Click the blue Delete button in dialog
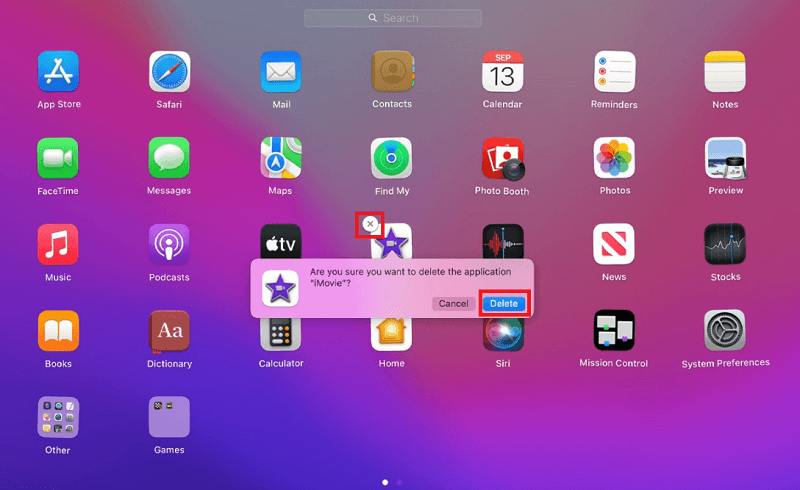This screenshot has width=800, height=490. tap(503, 303)
